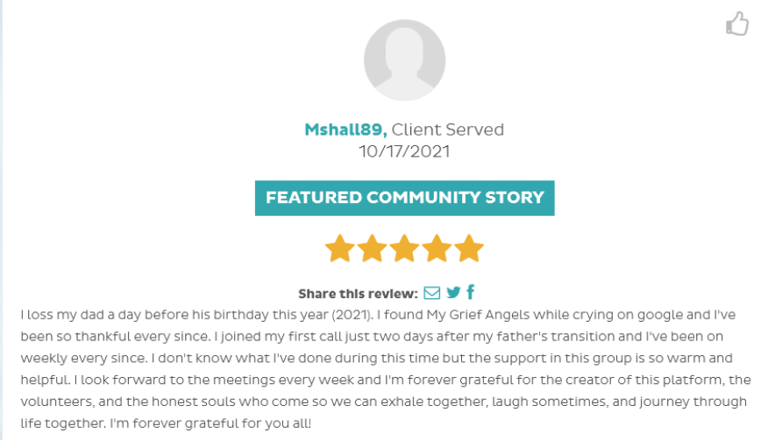The width and height of the screenshot is (768, 440).
Task: Share this review on Facebook
Action: point(471,293)
